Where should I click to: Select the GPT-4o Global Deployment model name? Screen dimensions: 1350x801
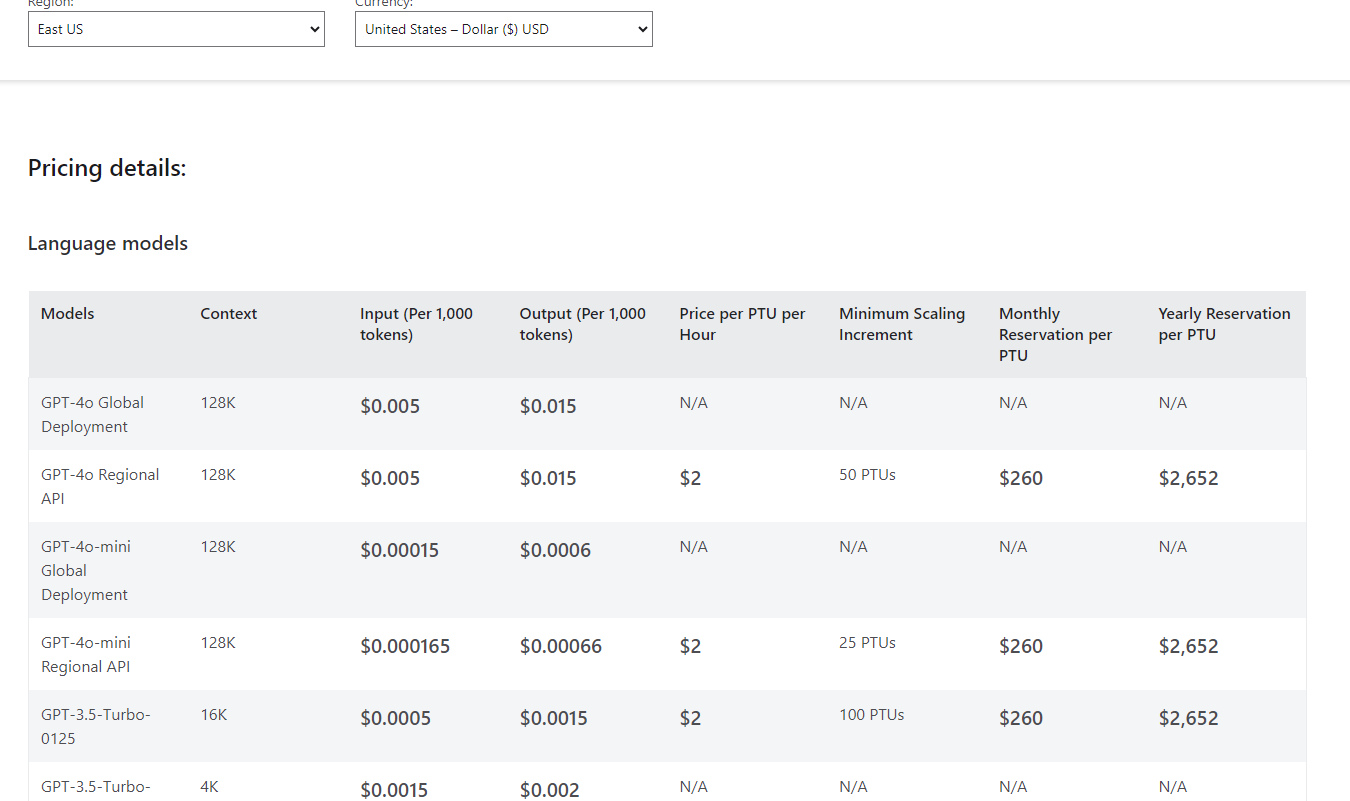pos(92,414)
